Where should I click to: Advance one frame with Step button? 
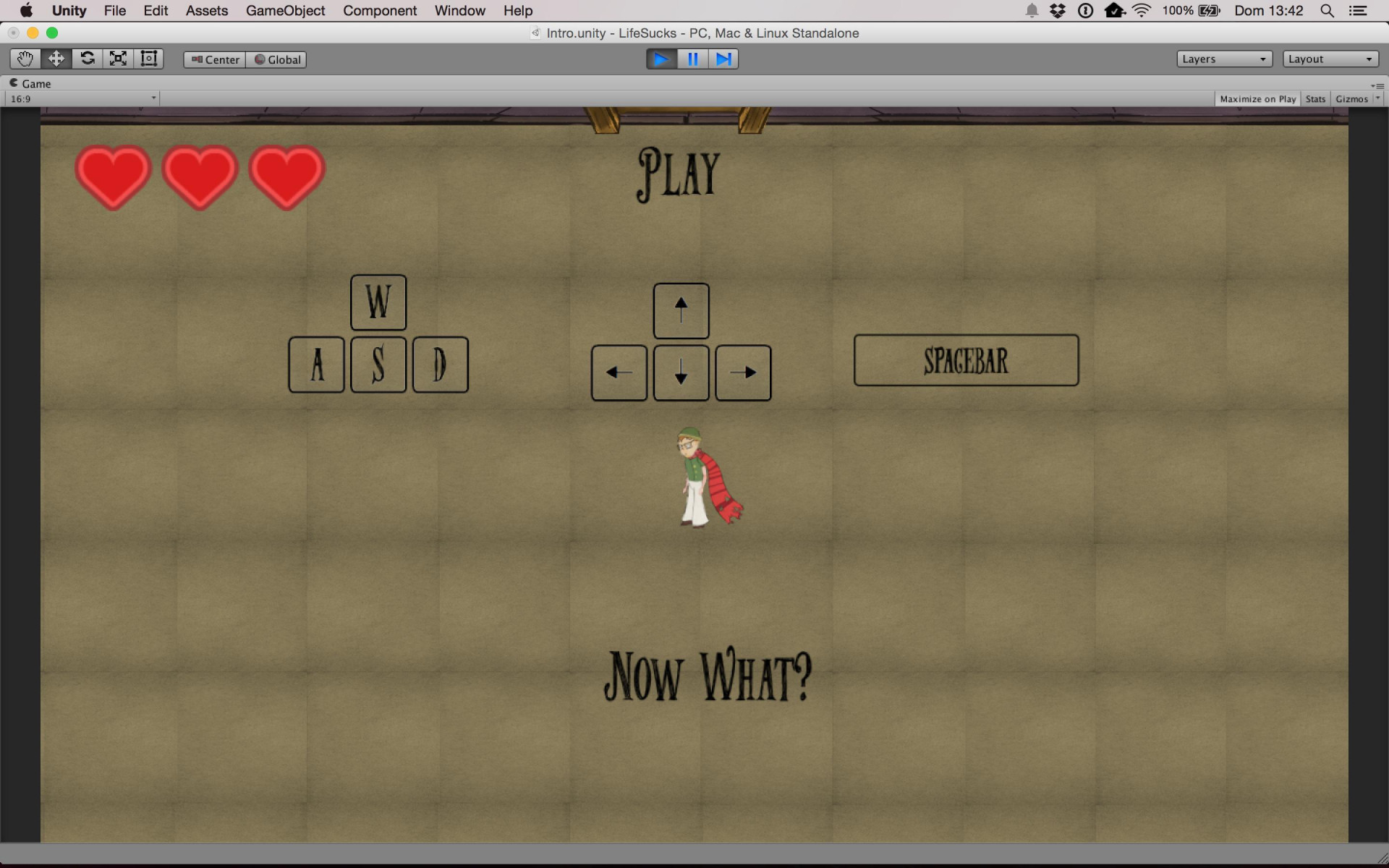pos(723,59)
